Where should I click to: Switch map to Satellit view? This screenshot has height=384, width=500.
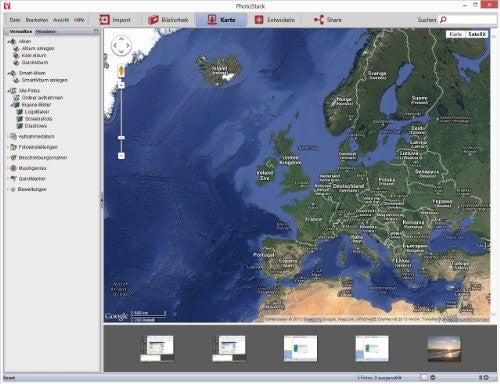(x=476, y=34)
